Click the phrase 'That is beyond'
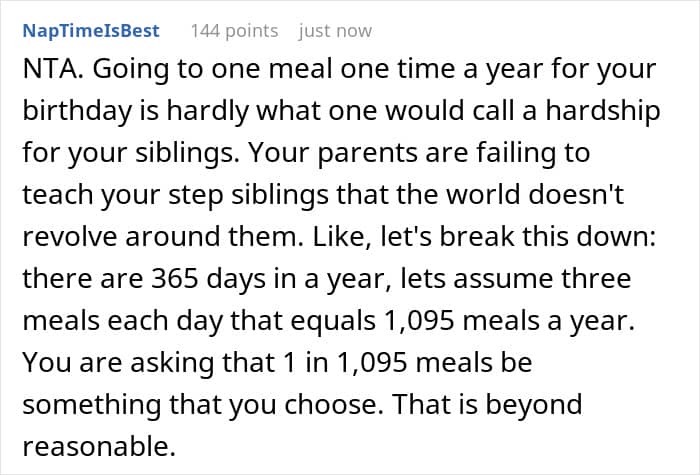The height and width of the screenshot is (475, 700). (x=487, y=404)
